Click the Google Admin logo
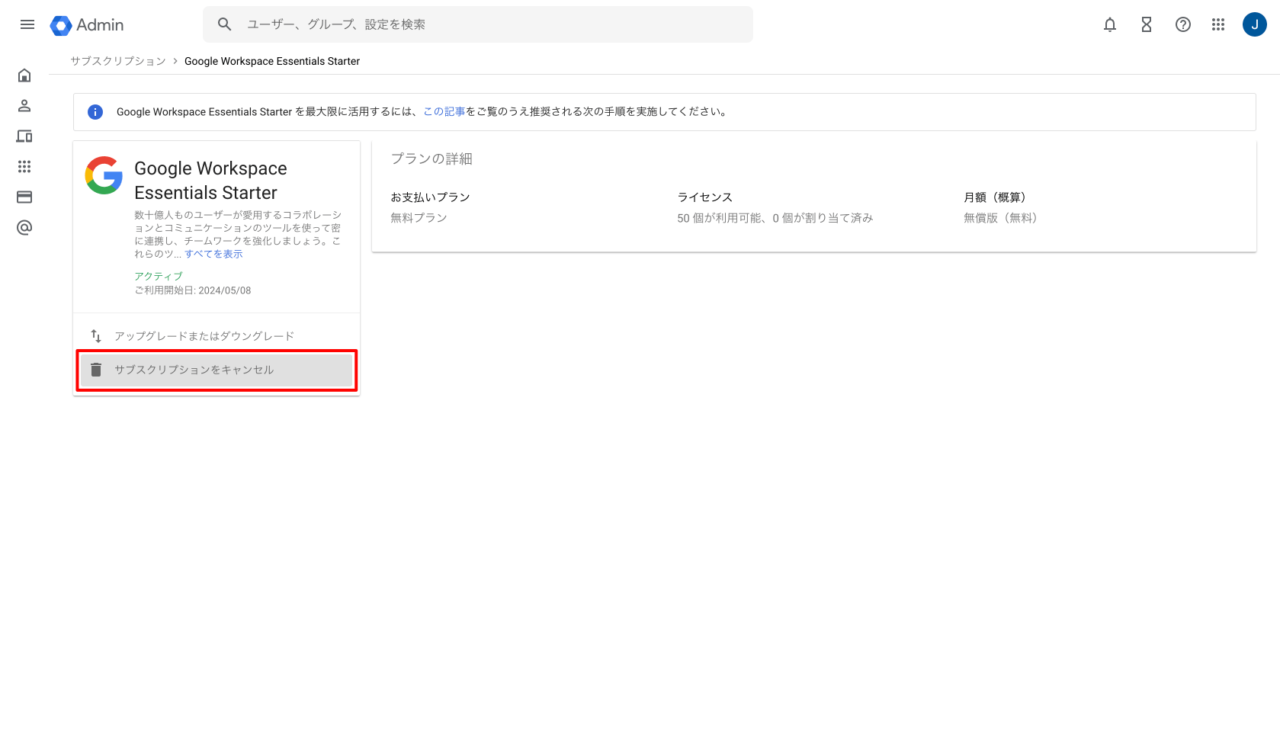Screen dimensions: 1280x734 tap(87, 25)
